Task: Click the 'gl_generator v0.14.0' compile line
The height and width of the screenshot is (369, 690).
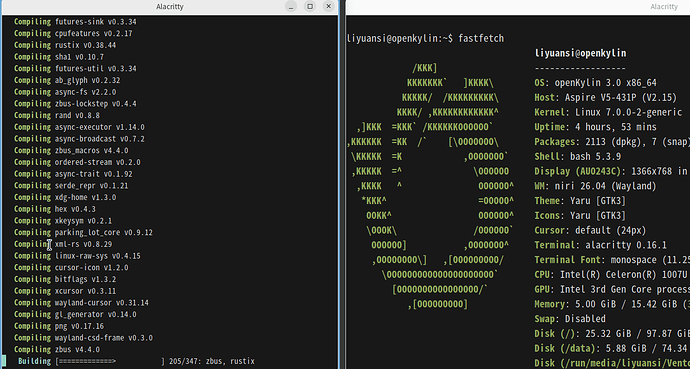Action: coord(75,314)
